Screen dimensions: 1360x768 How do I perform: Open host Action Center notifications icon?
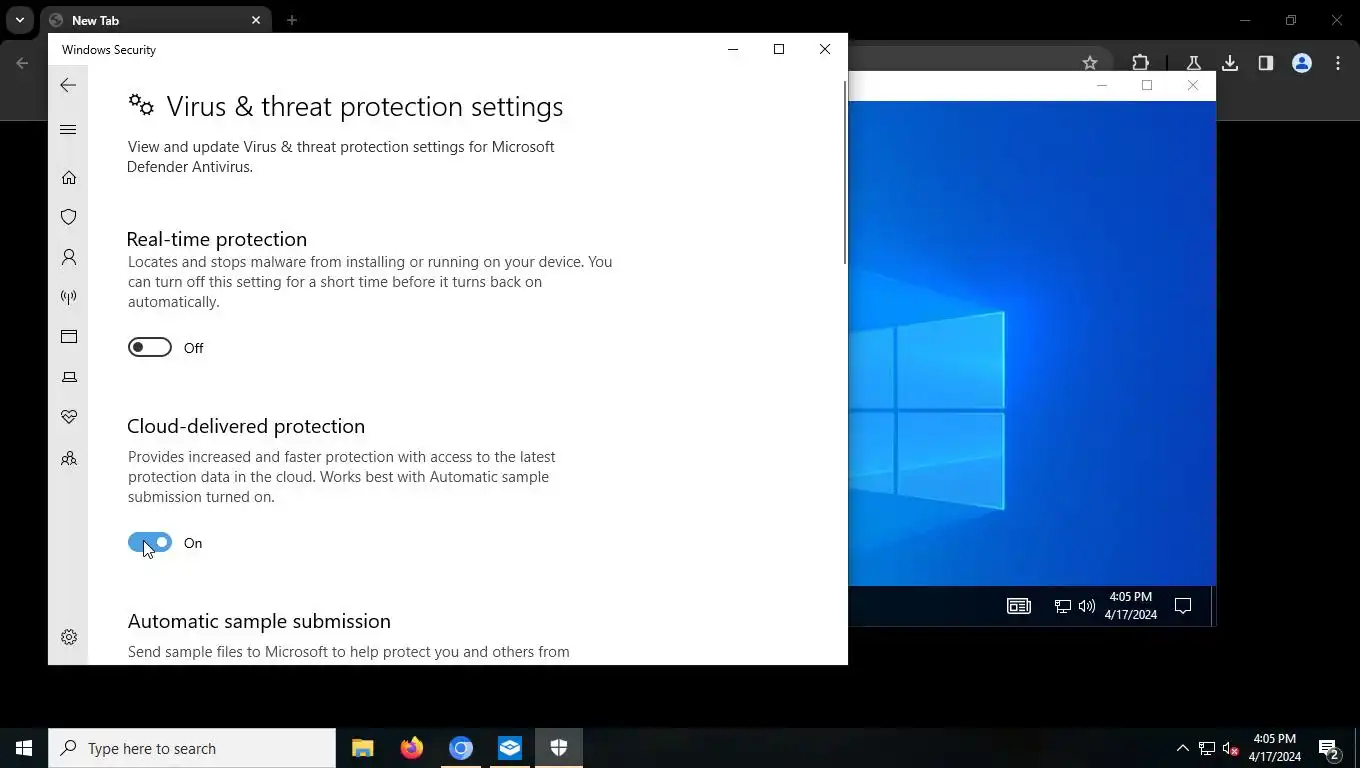[1329, 748]
